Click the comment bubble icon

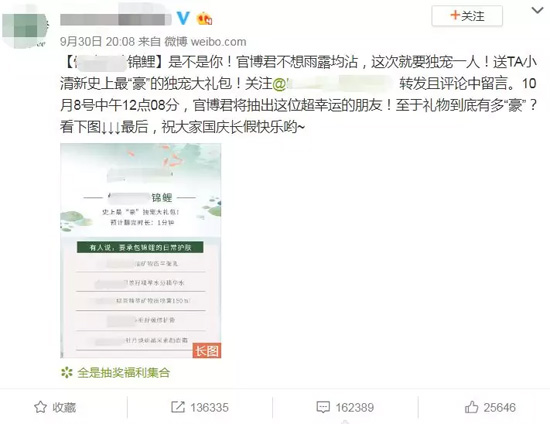point(323,407)
